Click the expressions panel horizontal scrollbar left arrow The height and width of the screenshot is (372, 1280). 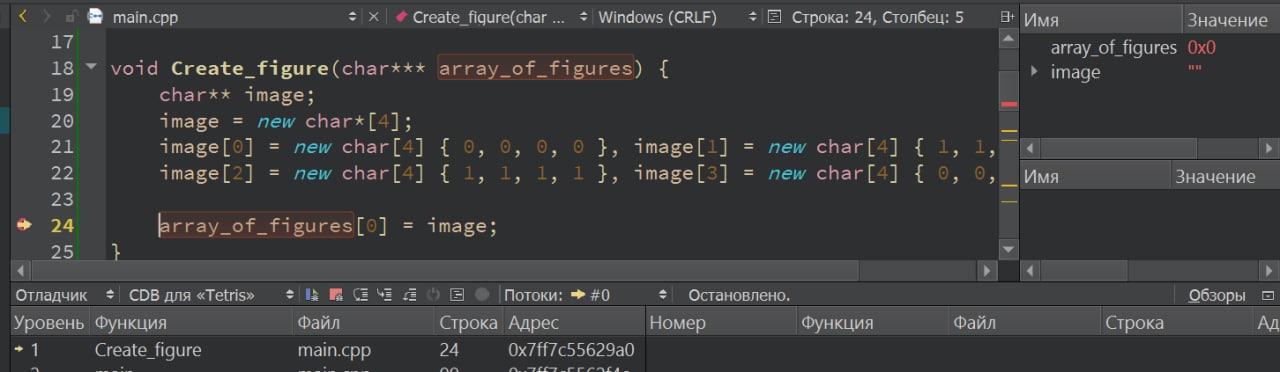[x=1030, y=270]
